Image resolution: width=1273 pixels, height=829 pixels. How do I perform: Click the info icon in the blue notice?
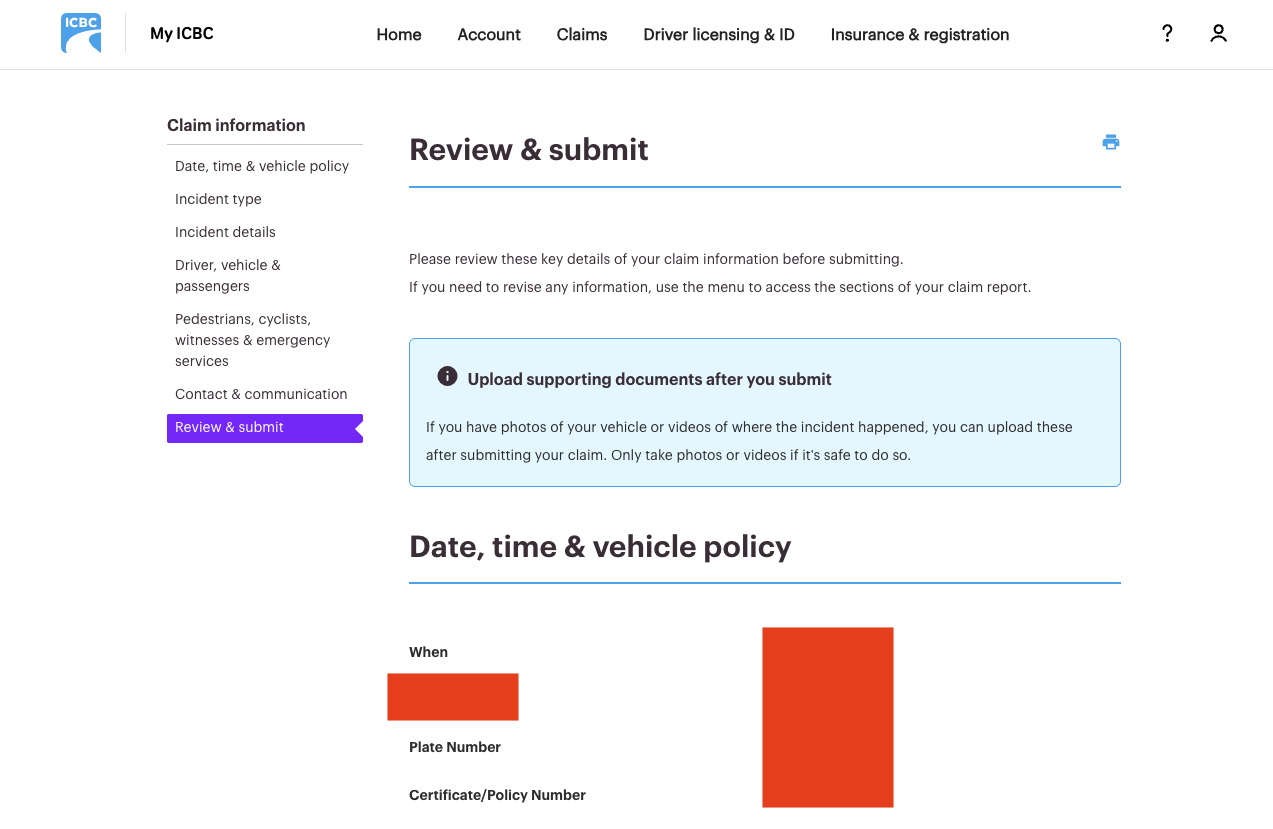tap(447, 376)
